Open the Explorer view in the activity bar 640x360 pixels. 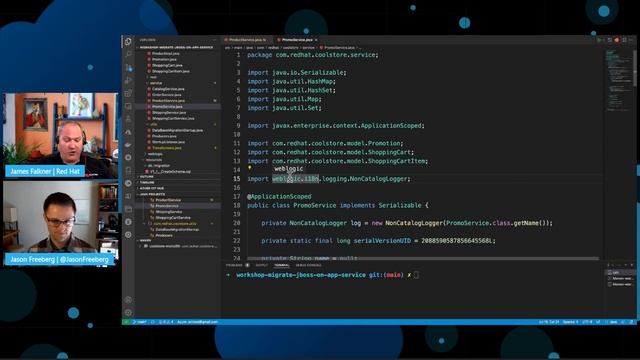pos(128,42)
